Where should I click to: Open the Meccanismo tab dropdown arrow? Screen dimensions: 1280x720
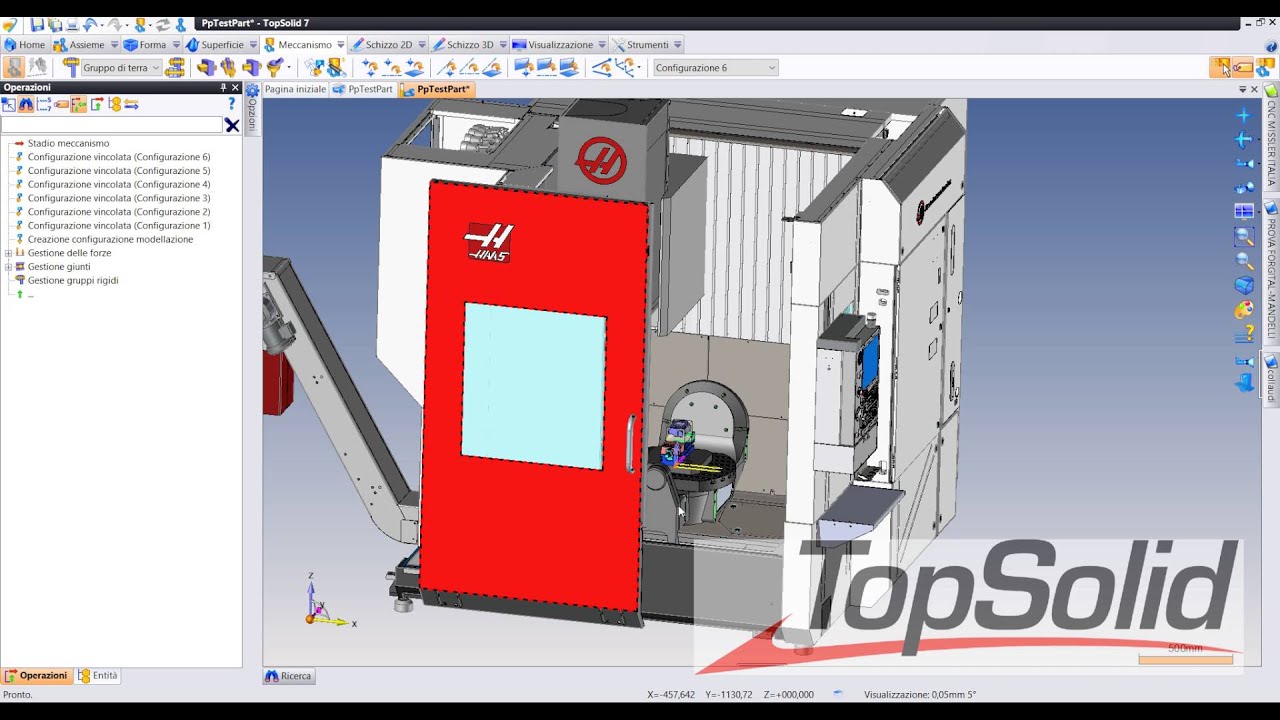341,45
